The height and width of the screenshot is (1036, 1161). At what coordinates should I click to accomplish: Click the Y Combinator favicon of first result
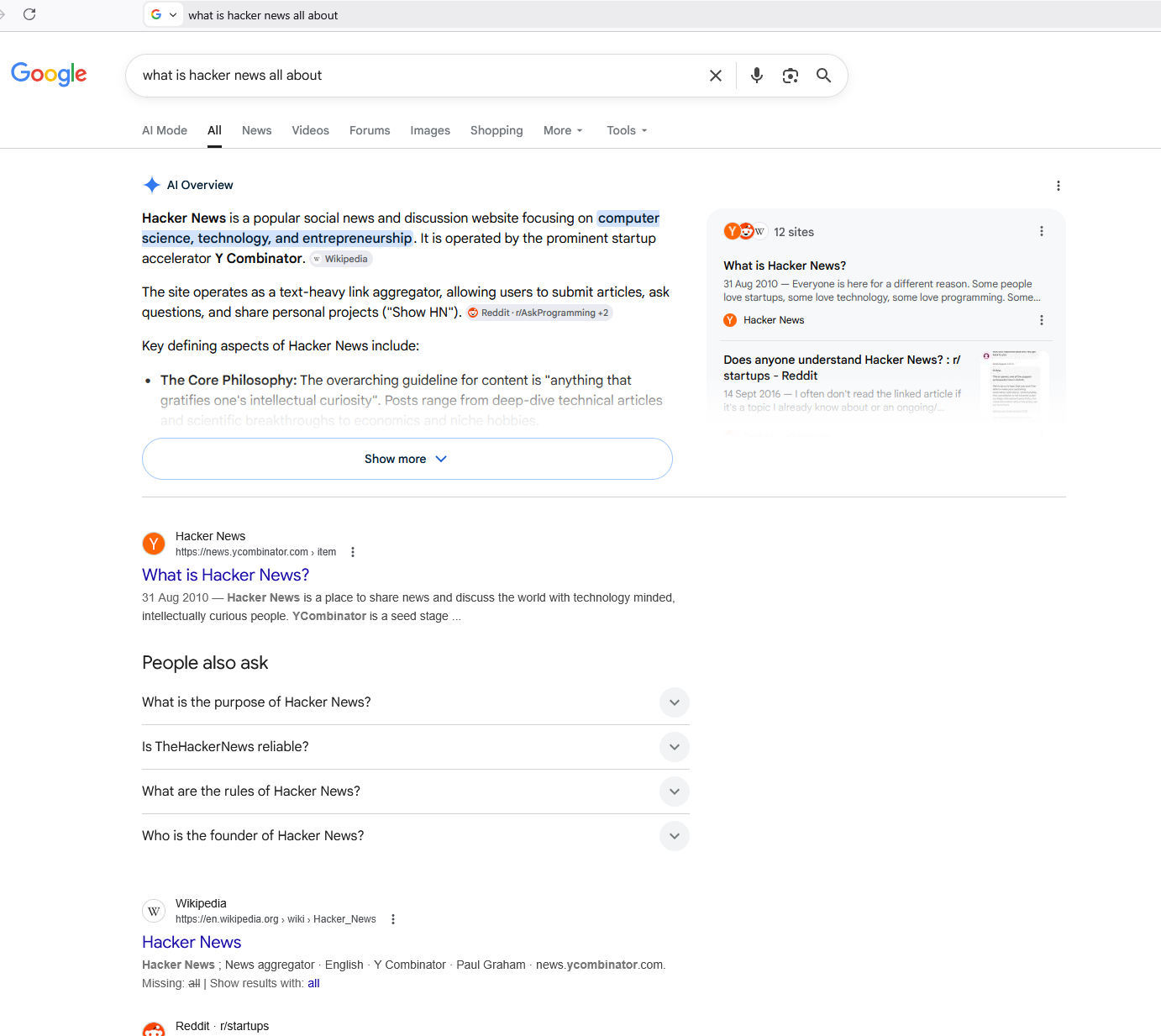(154, 544)
